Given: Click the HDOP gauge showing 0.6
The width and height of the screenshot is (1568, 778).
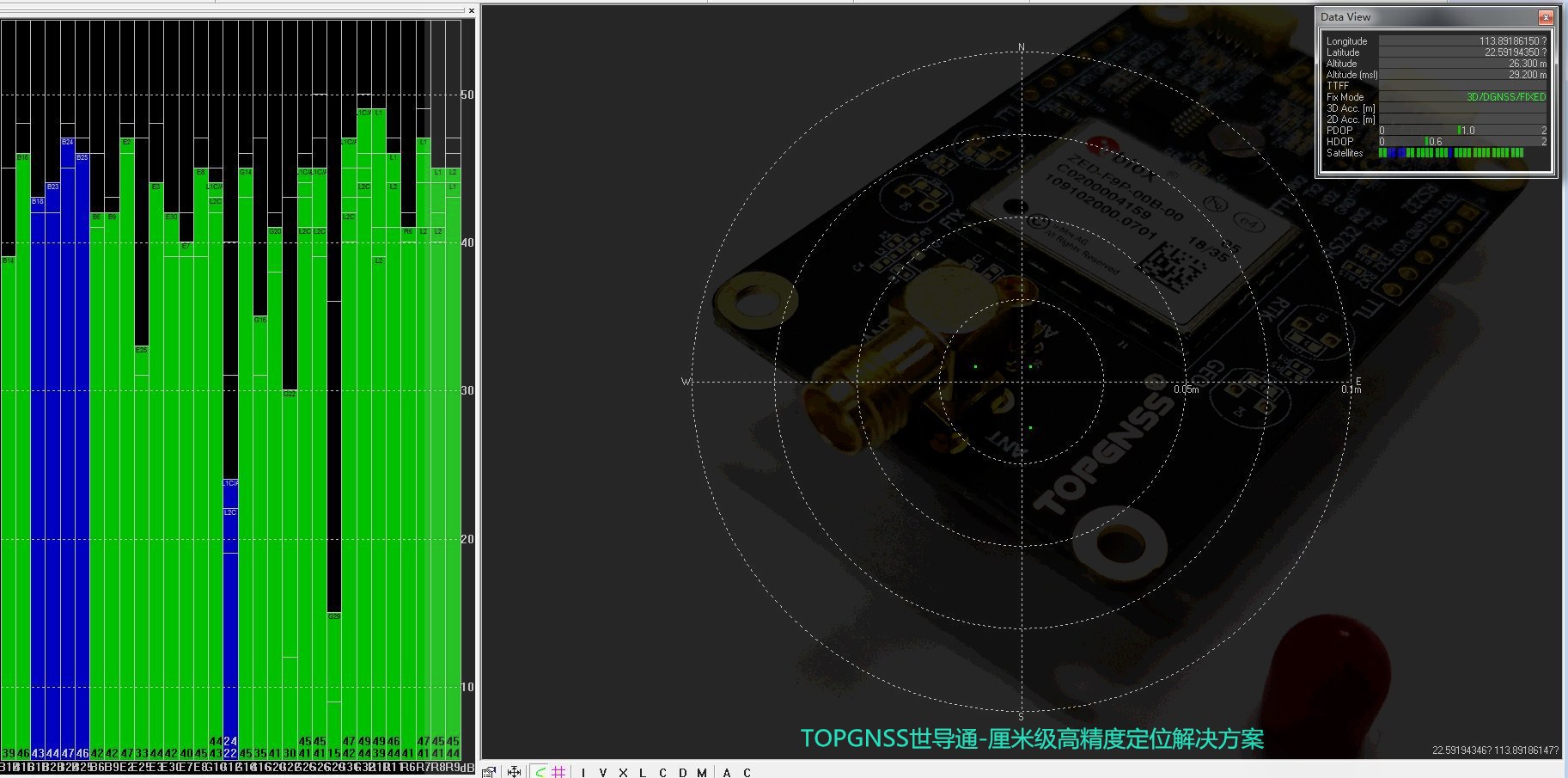Looking at the screenshot, I should [1431, 141].
